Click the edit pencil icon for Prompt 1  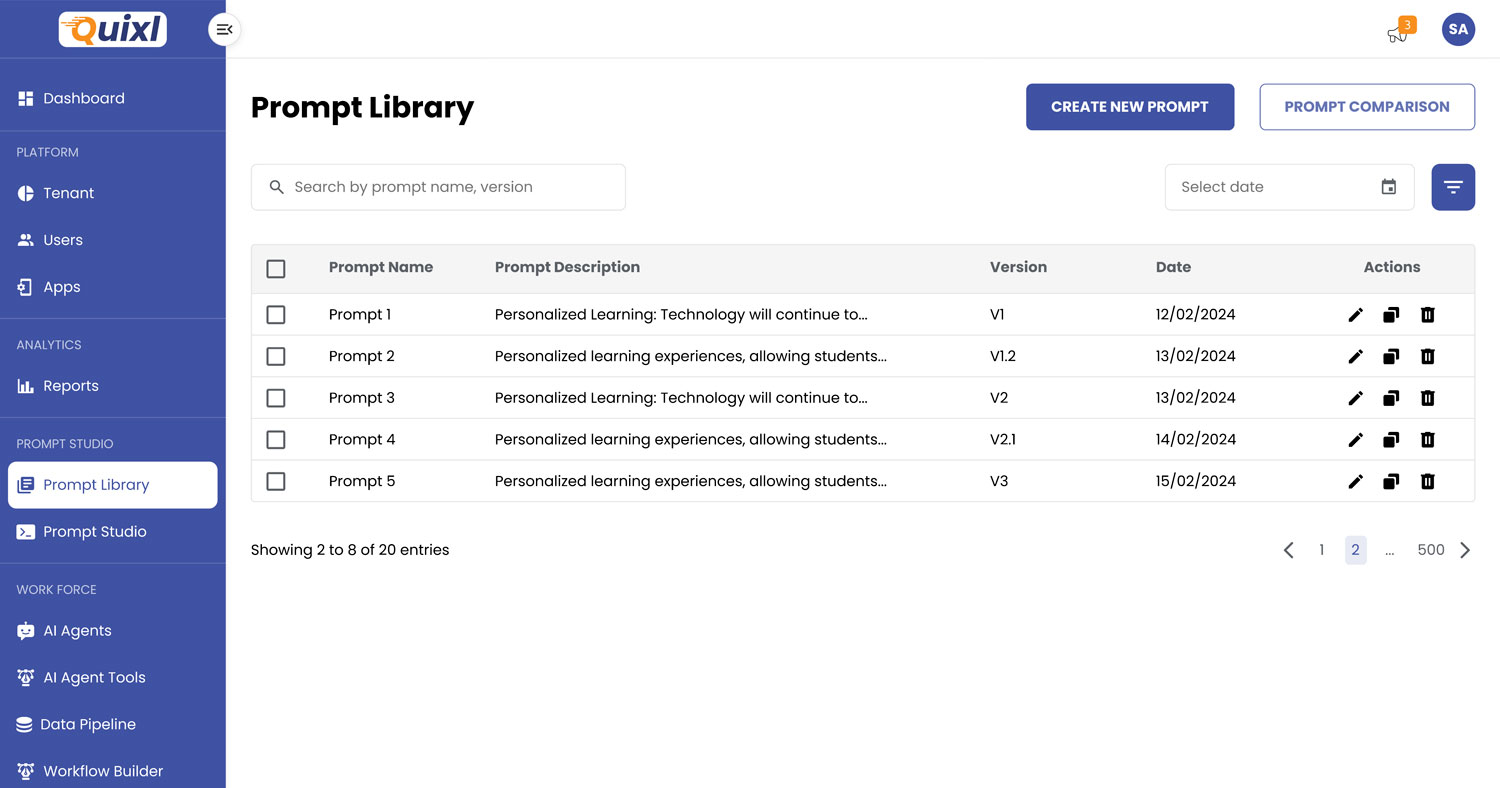pos(1355,315)
